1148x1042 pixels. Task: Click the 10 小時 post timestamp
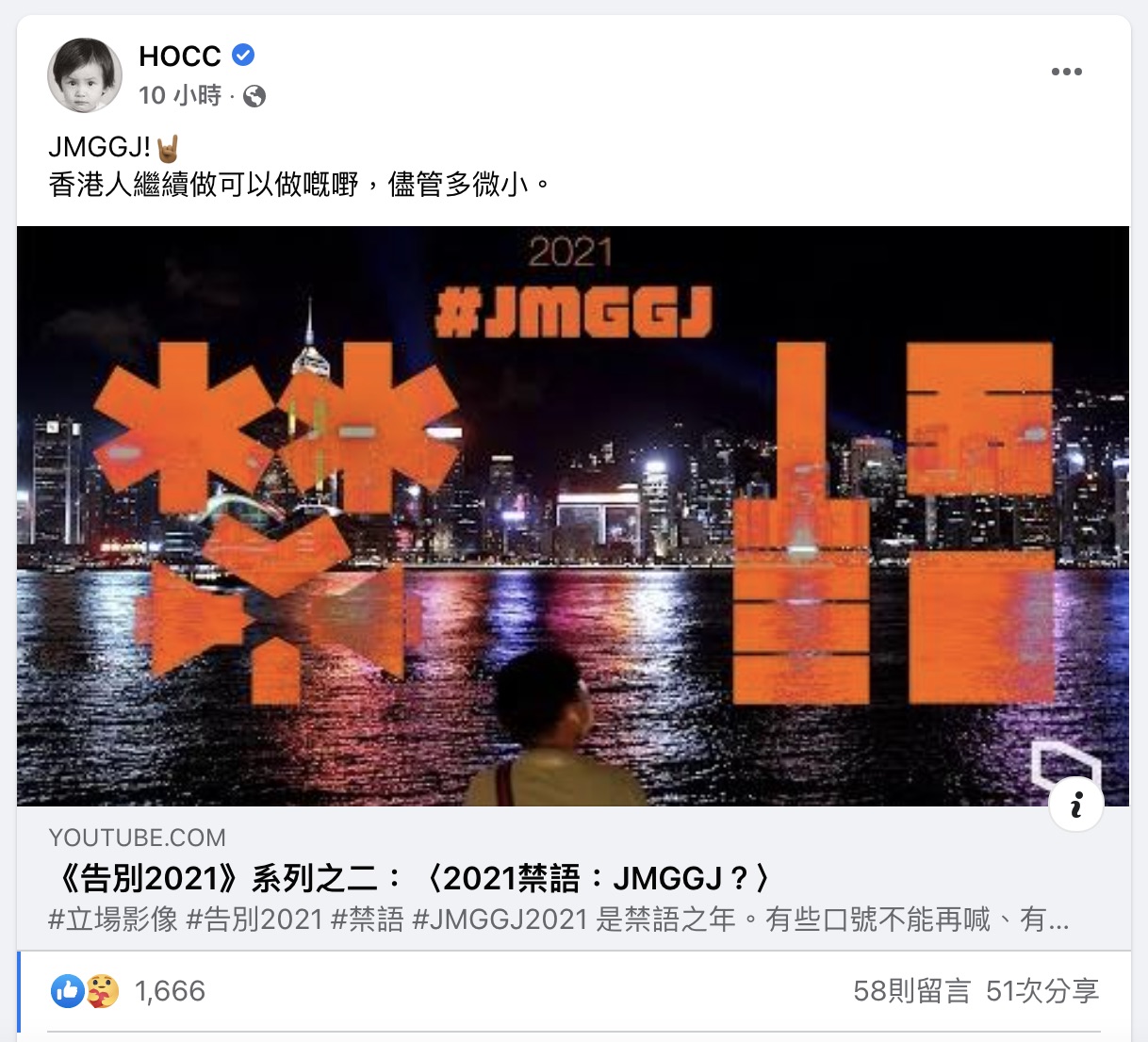click(x=180, y=96)
